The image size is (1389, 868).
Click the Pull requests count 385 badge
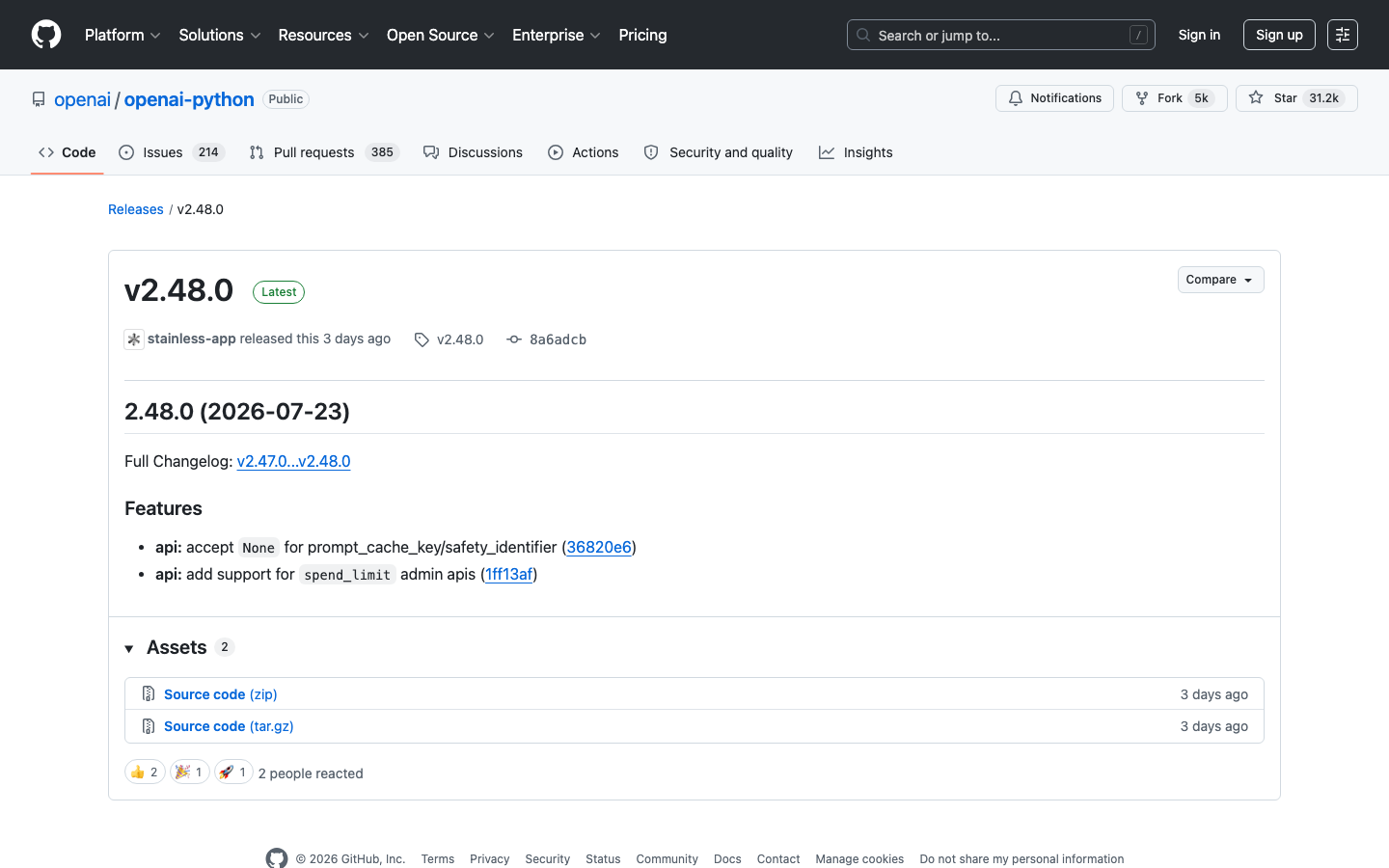click(x=382, y=152)
